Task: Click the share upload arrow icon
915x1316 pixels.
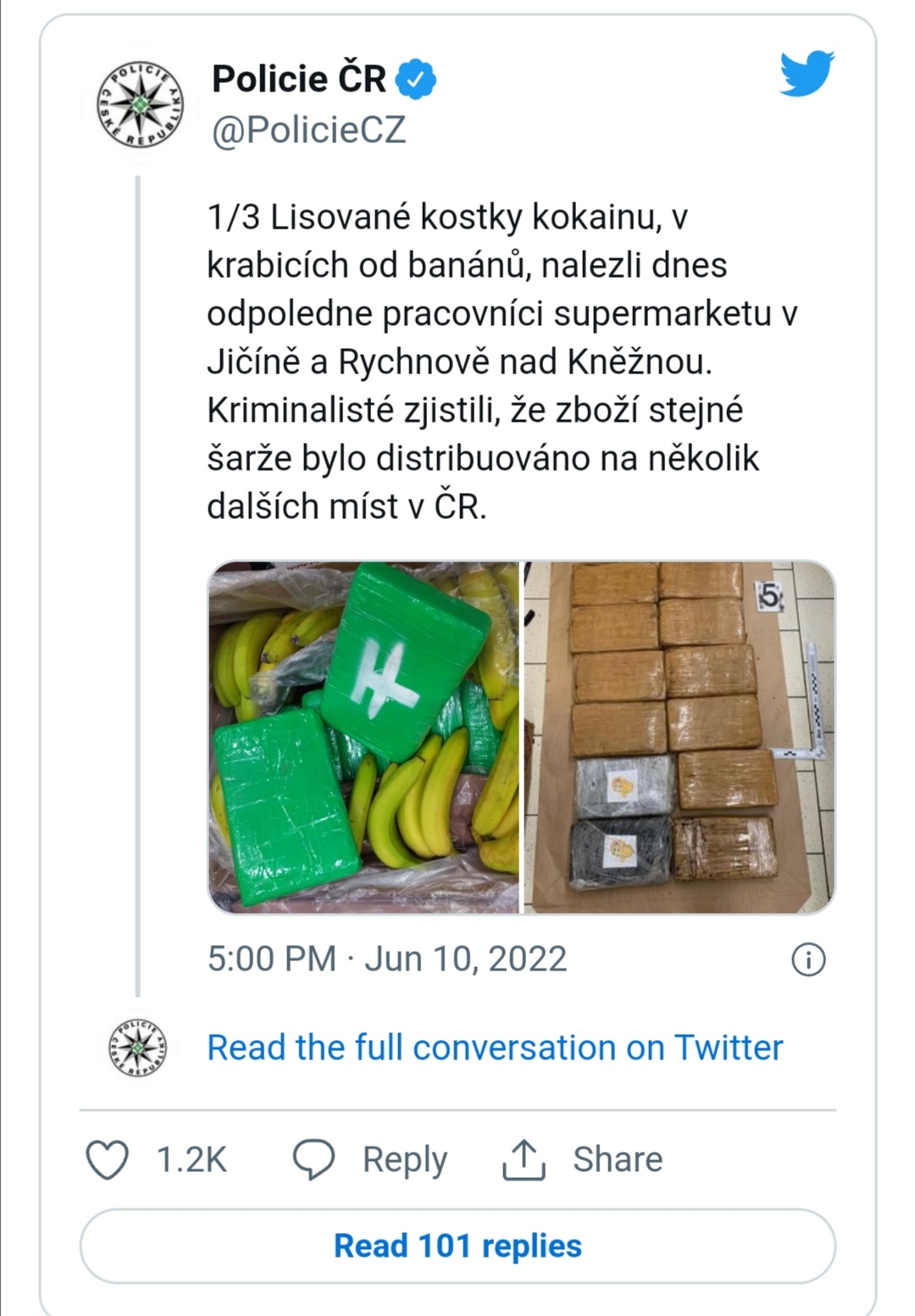Action: point(524,1159)
